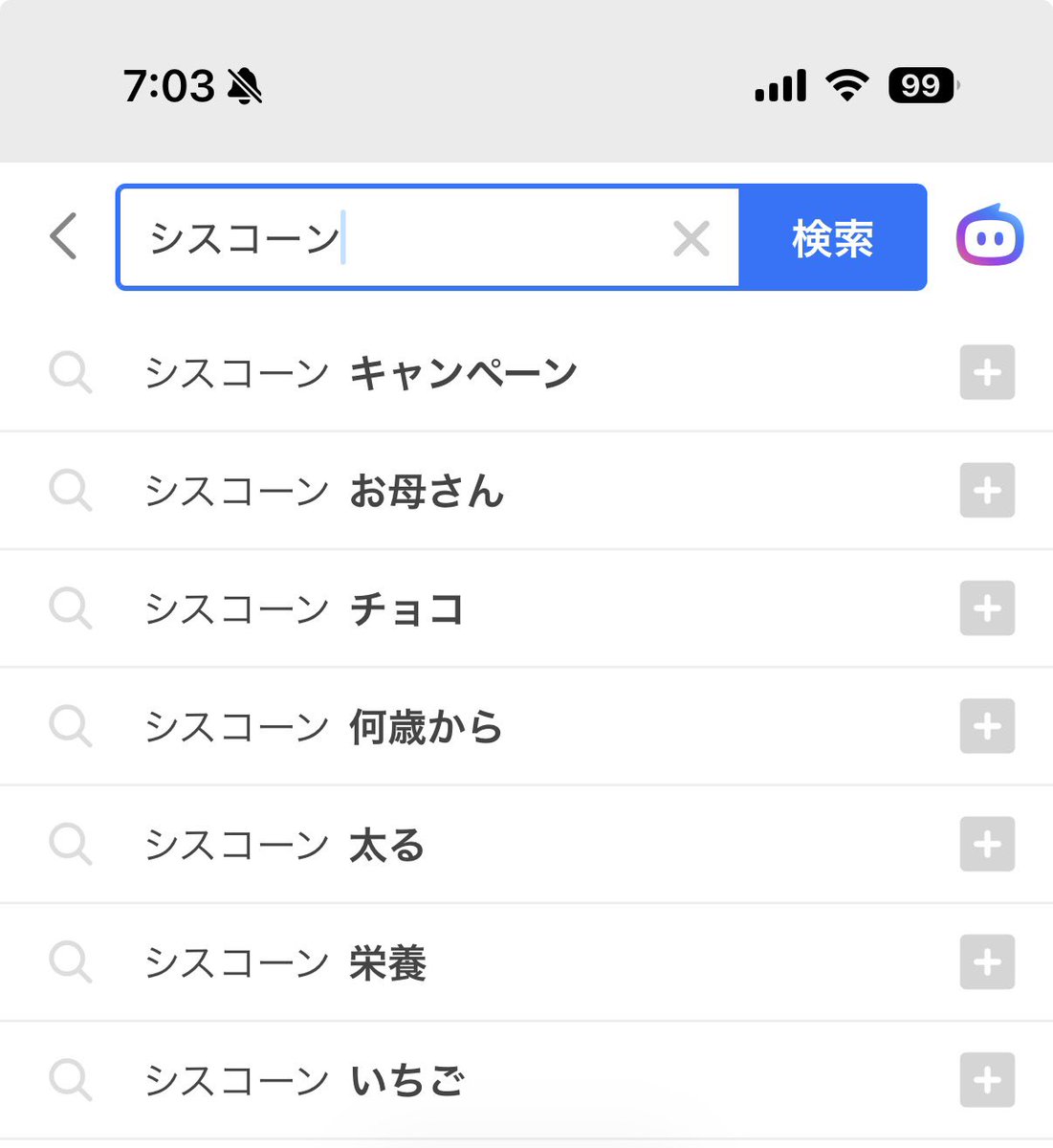Add 太る suggestion with plus icon
1053x1148 pixels.
coord(987,845)
